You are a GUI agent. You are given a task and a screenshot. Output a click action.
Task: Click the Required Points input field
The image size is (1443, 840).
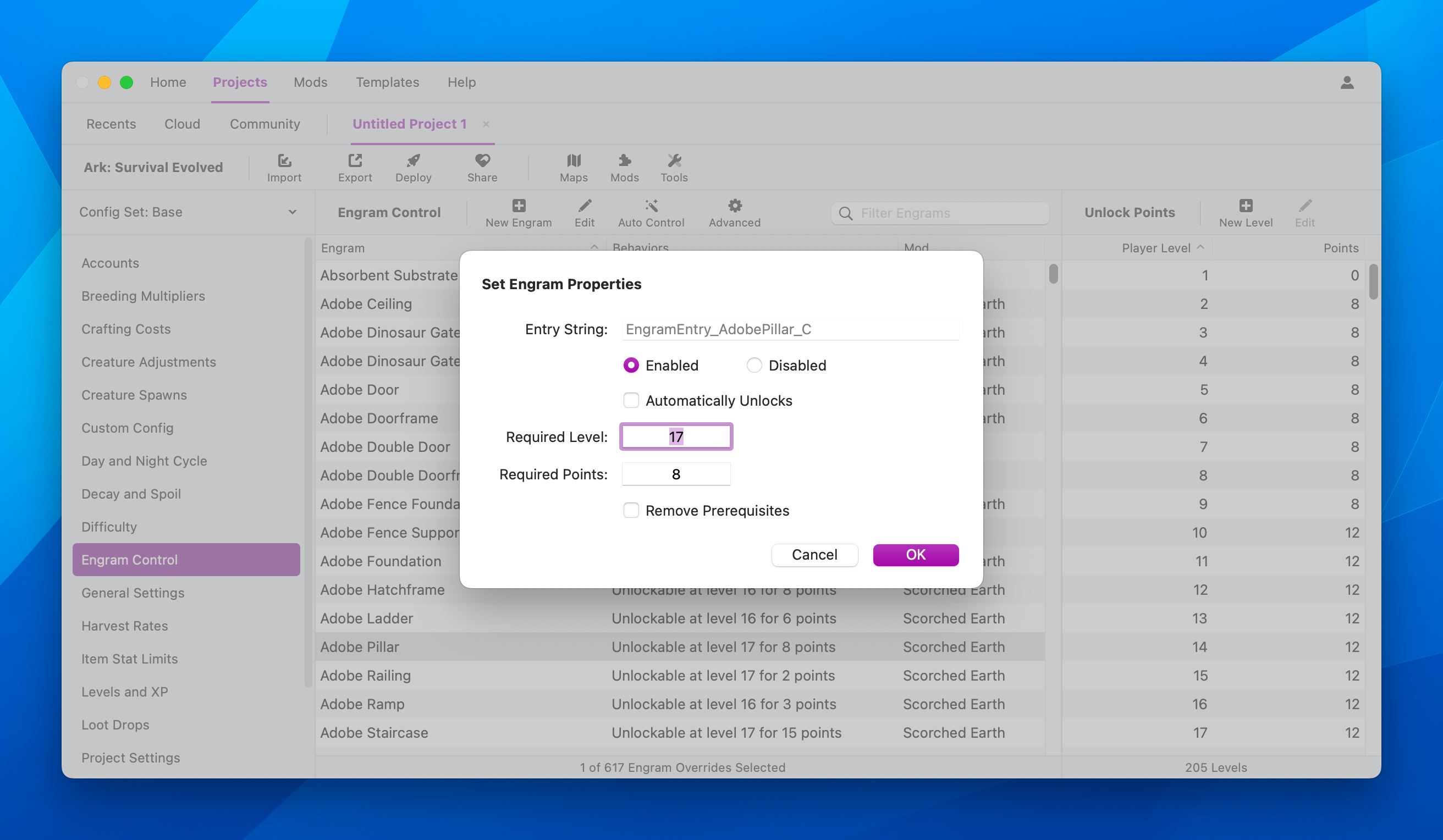[676, 474]
